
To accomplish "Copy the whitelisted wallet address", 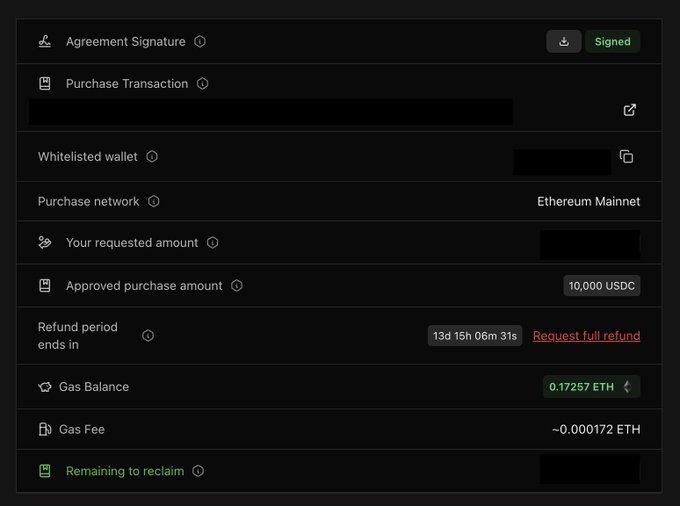I will [627, 157].
